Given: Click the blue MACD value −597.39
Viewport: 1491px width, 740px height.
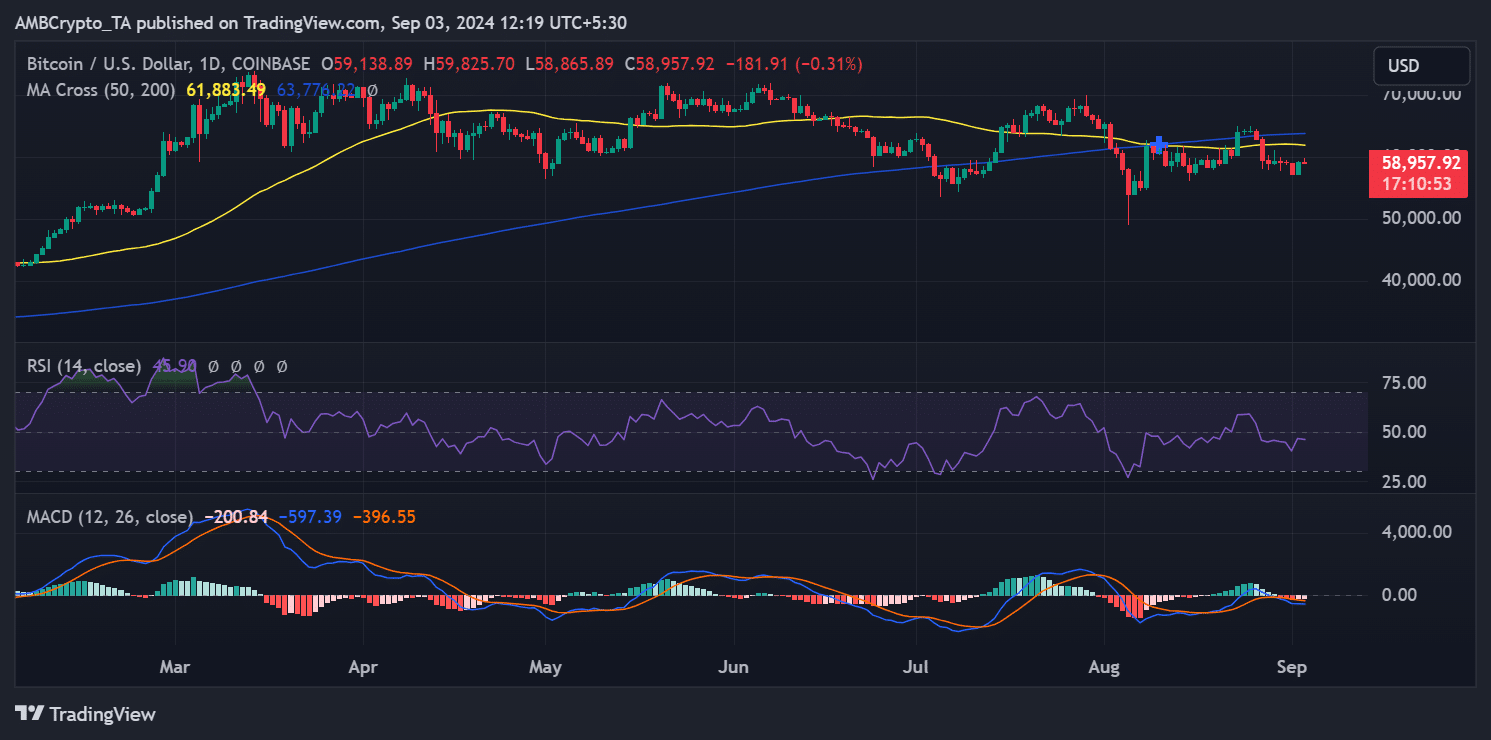Looking at the screenshot, I should tap(310, 517).
